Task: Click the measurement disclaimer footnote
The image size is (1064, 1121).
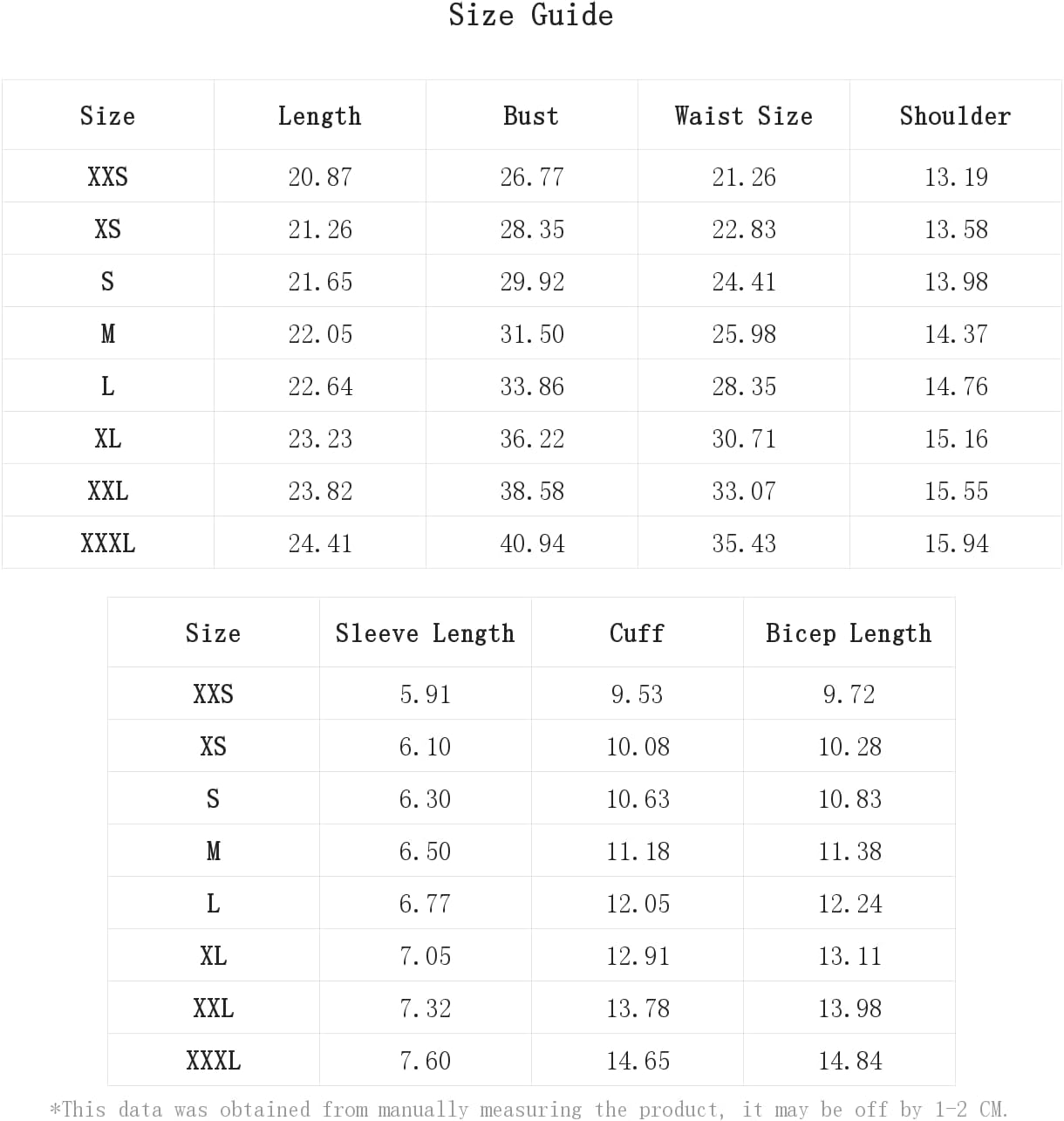Action: pyautogui.click(x=529, y=1109)
